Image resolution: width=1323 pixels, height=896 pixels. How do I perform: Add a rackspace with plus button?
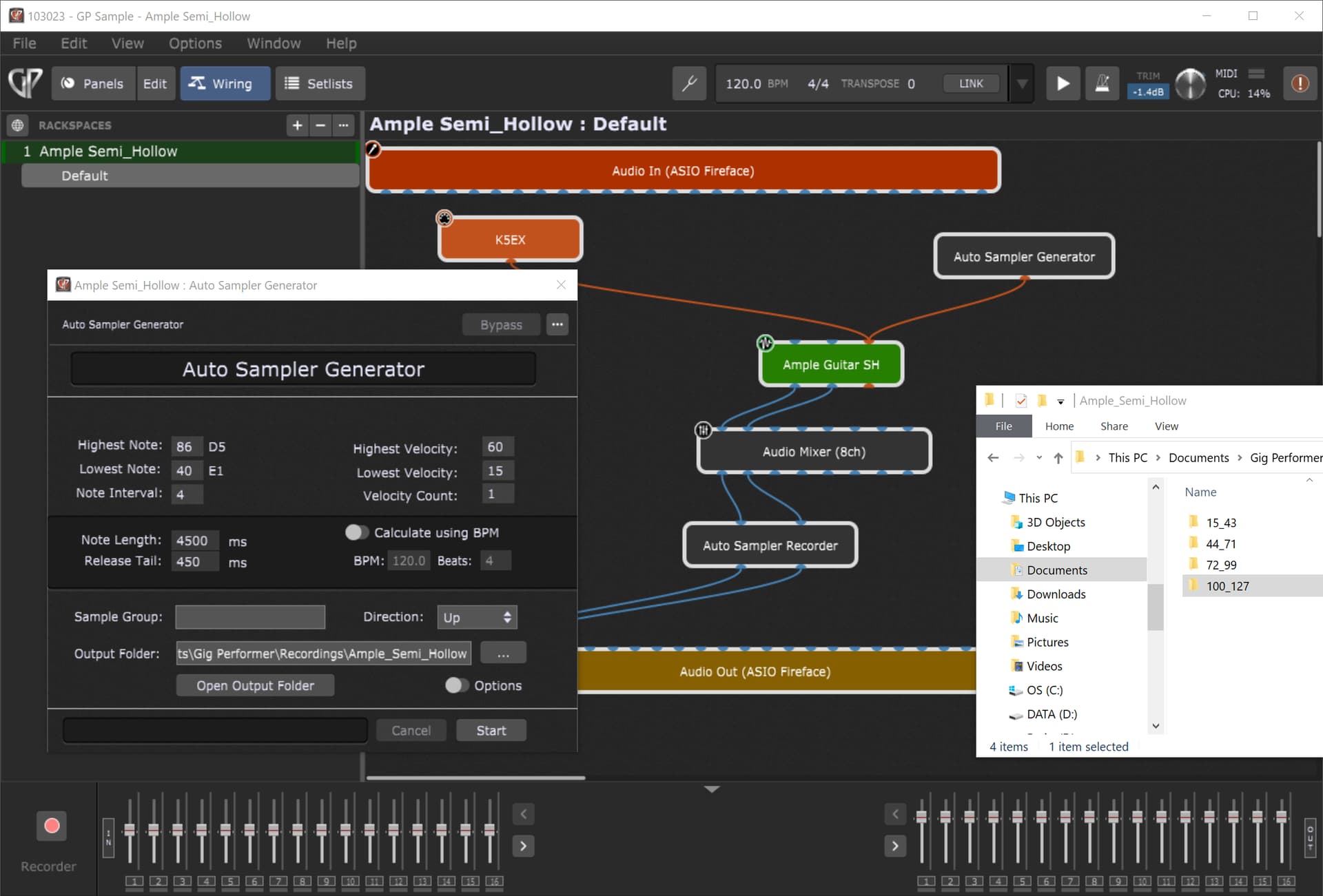(x=298, y=125)
